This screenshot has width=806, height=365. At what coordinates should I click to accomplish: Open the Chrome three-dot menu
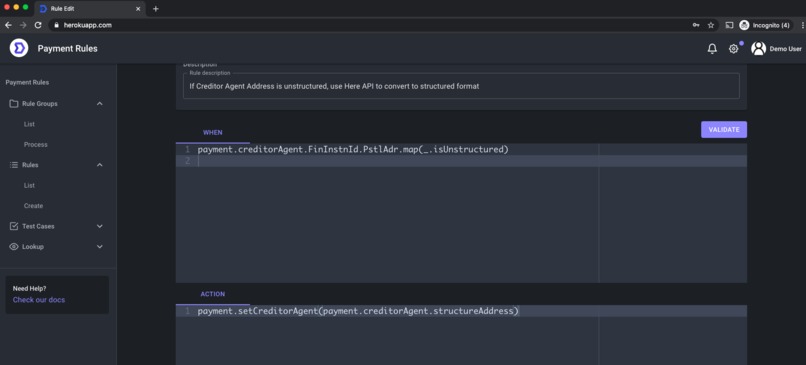(x=802, y=25)
